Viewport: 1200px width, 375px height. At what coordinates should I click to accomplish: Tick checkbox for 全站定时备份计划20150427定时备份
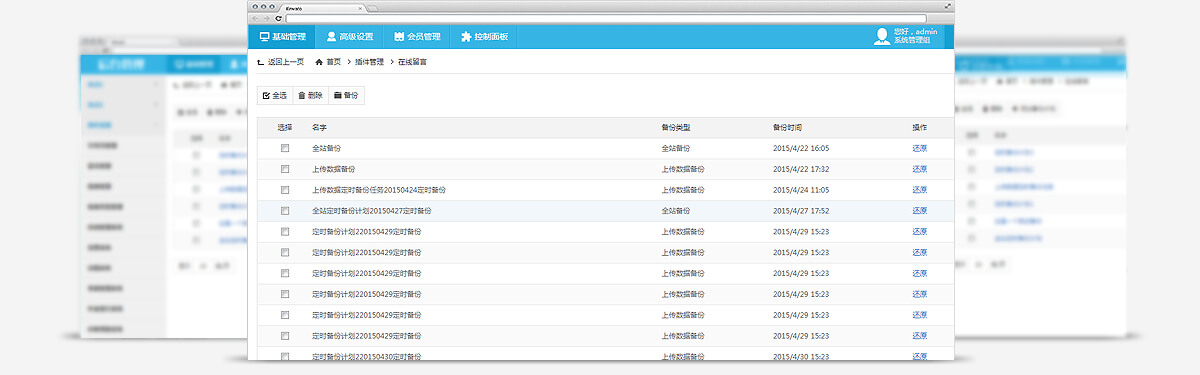click(285, 211)
